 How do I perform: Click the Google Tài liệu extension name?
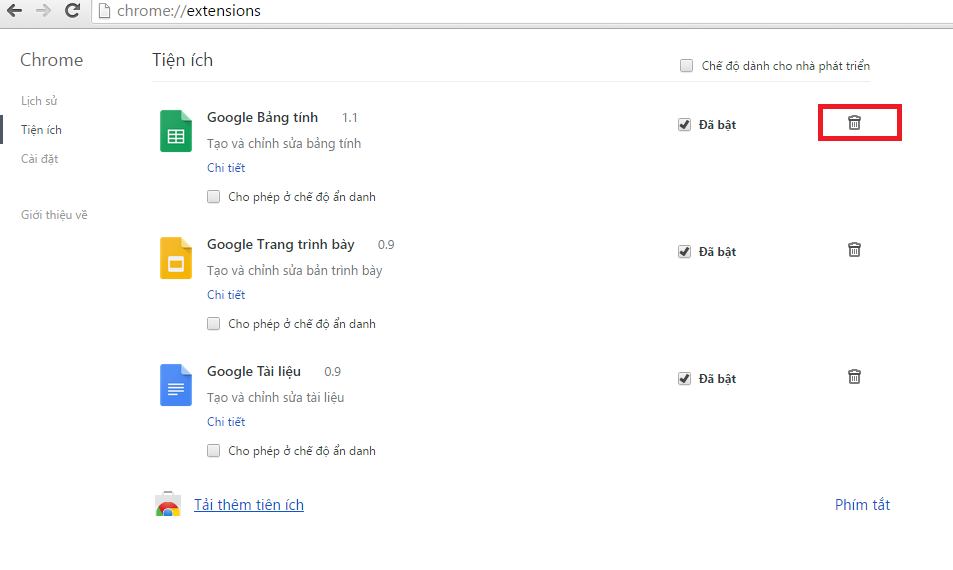click(254, 371)
